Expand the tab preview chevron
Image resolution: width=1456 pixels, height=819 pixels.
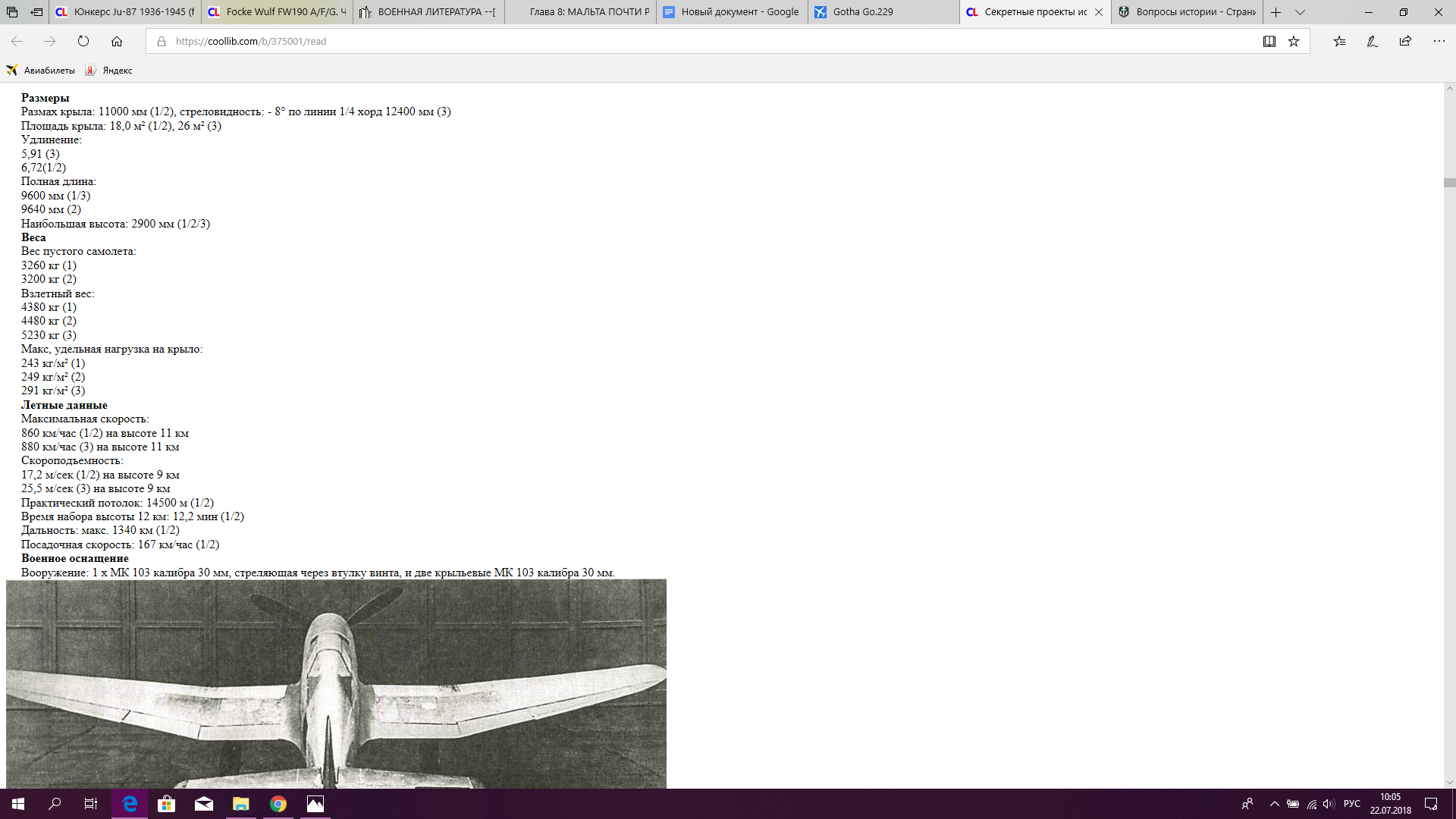coord(1300,12)
